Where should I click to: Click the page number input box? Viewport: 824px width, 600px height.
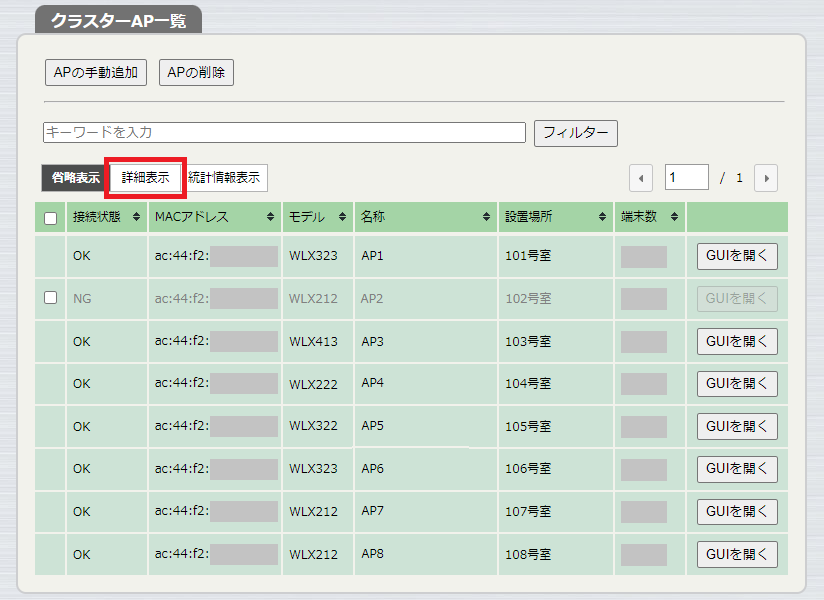(x=687, y=177)
